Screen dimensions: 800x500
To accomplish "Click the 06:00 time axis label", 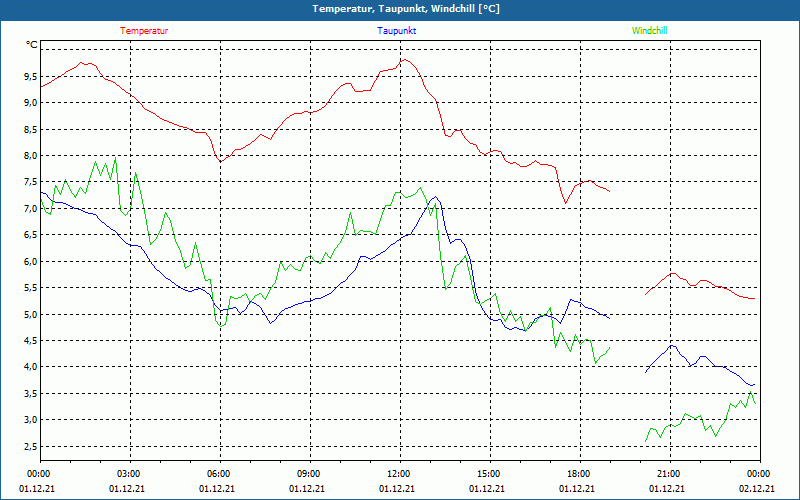I will pos(220,474).
